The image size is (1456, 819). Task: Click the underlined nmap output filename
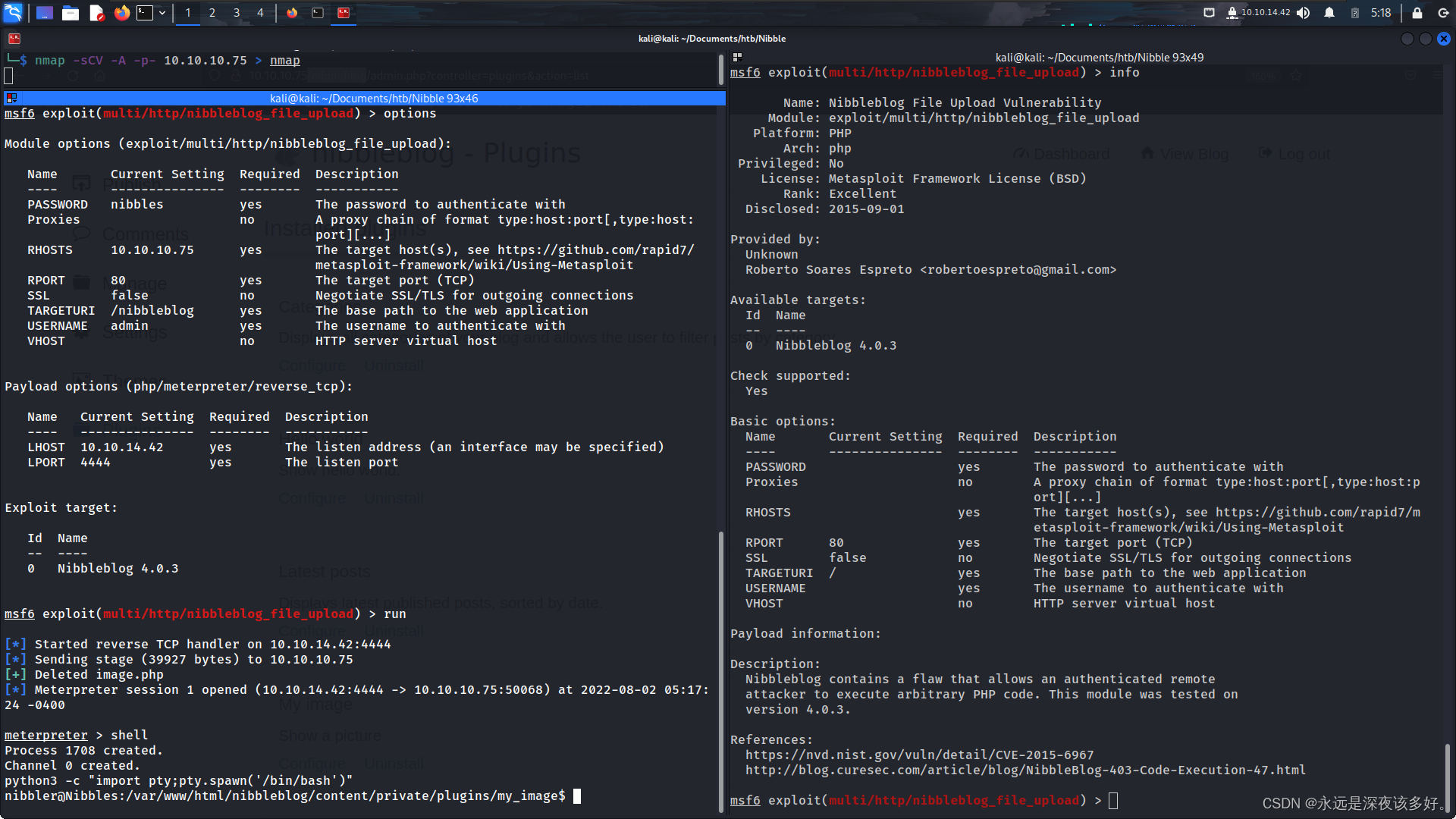285,61
